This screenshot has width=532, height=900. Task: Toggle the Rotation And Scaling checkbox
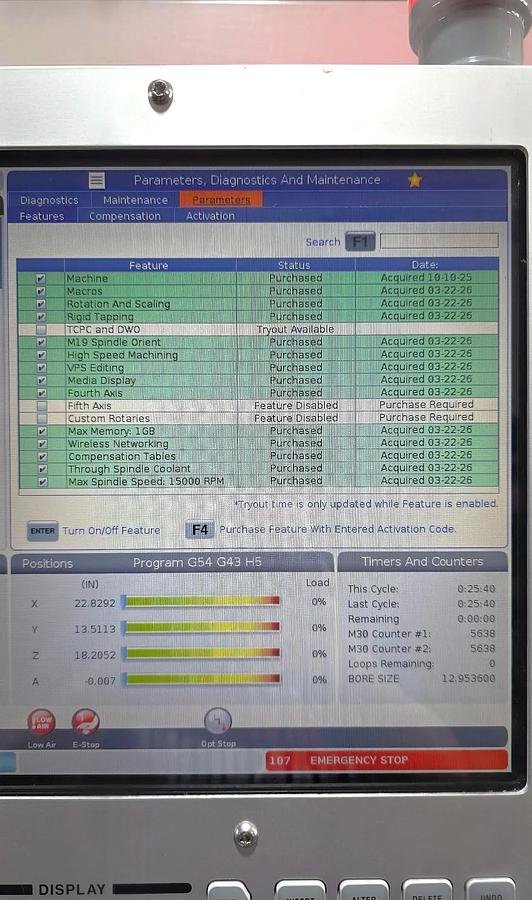pos(41,304)
